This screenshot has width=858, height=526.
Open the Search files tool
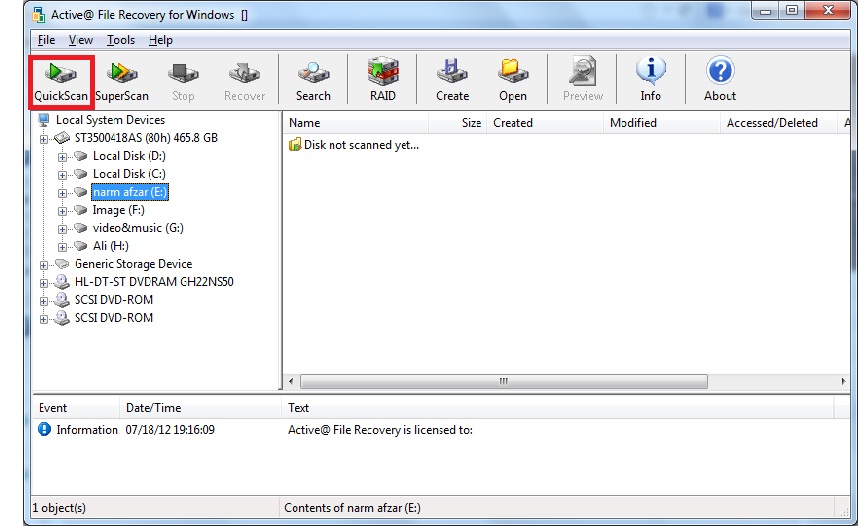click(x=313, y=81)
